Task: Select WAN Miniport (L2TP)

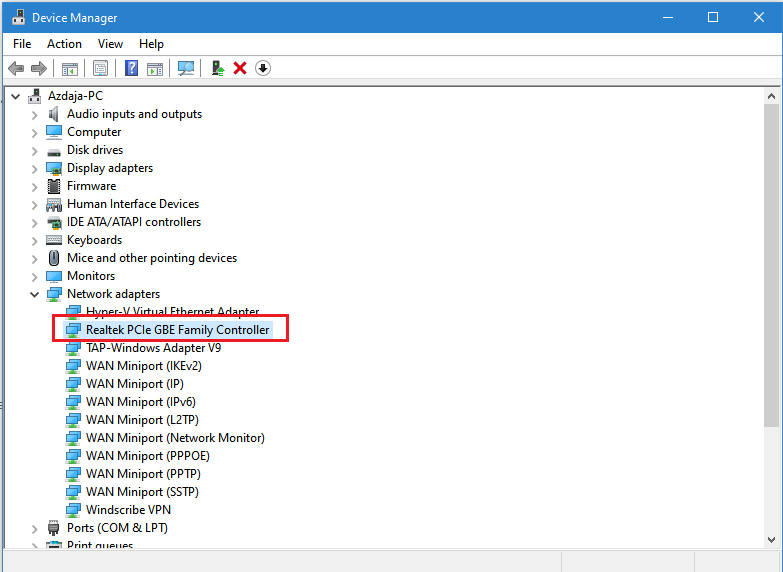Action: coord(142,420)
